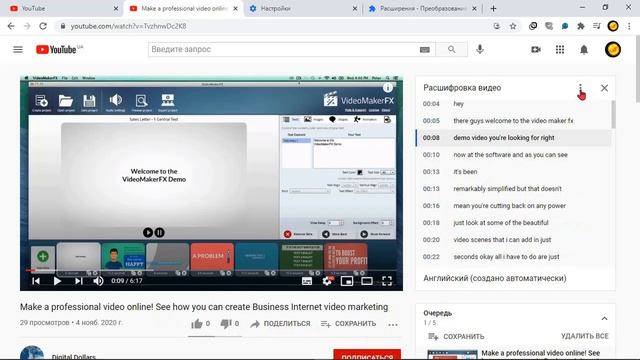Mute the video volume
Screen dimensions: 640x360
point(98,281)
